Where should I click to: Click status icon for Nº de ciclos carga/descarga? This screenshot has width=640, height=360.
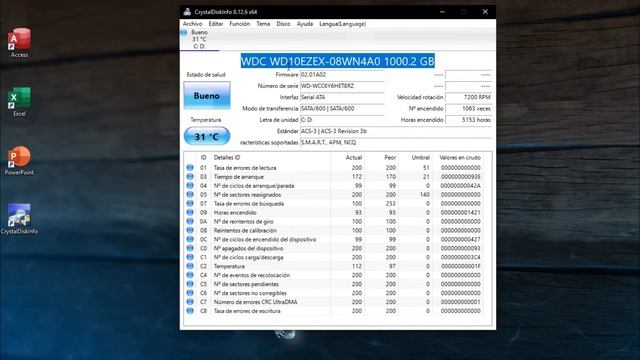pos(190,257)
